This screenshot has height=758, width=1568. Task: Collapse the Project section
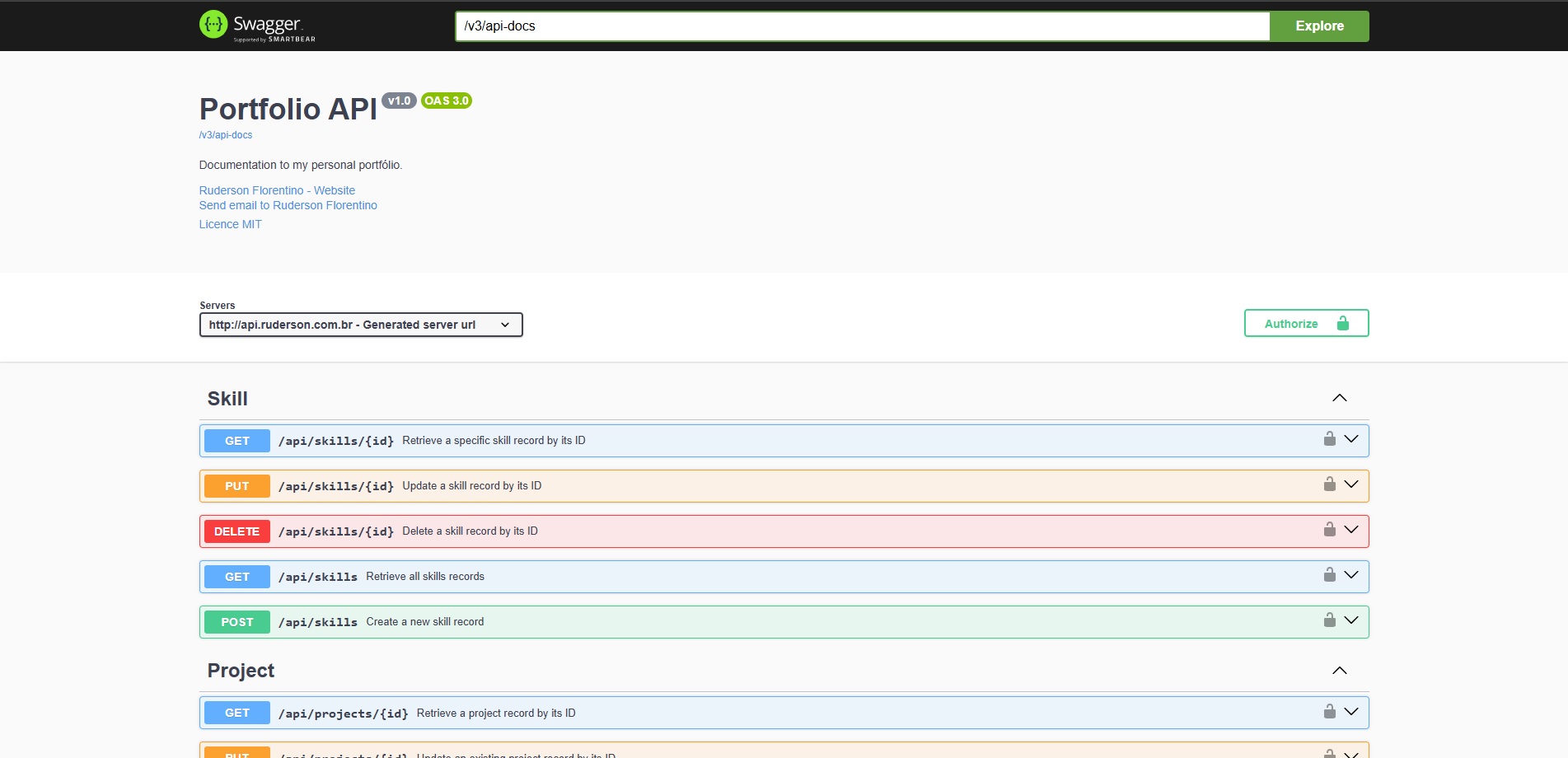pyautogui.click(x=1340, y=671)
